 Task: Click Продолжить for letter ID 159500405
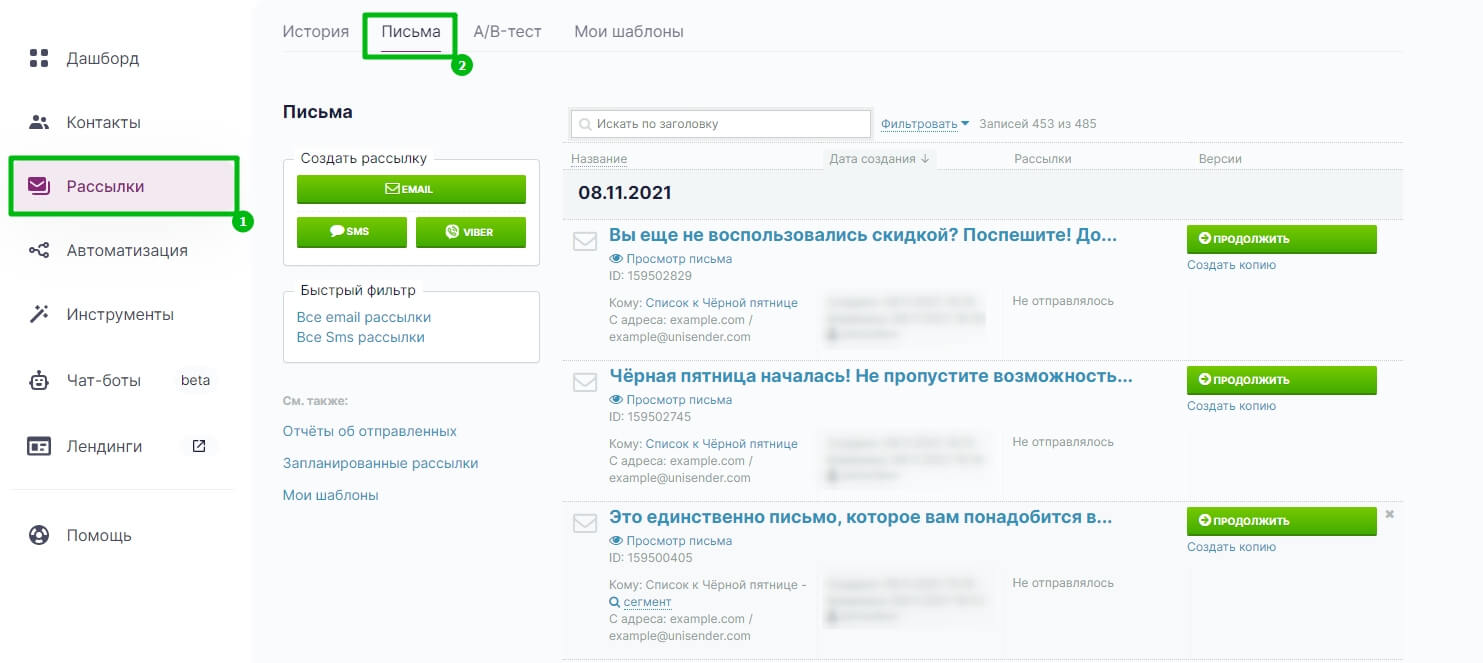point(1282,521)
